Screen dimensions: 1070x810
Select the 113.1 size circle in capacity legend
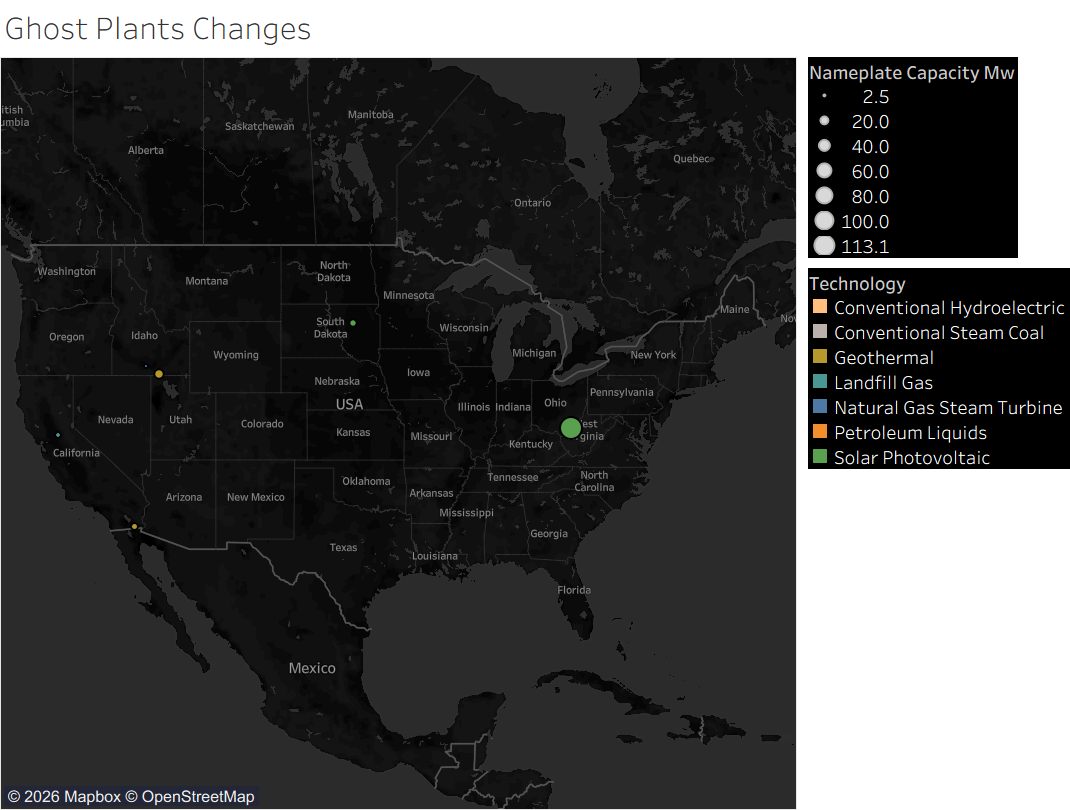click(x=824, y=246)
